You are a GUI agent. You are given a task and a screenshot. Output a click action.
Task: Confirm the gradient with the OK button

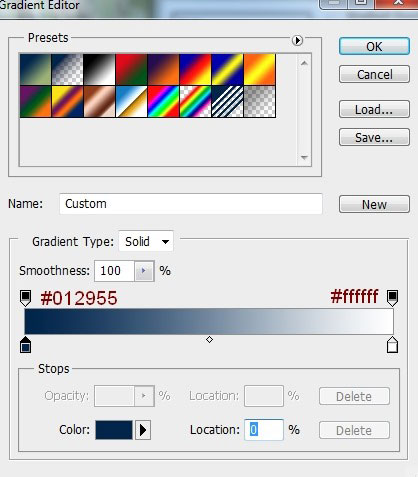[x=374, y=47]
